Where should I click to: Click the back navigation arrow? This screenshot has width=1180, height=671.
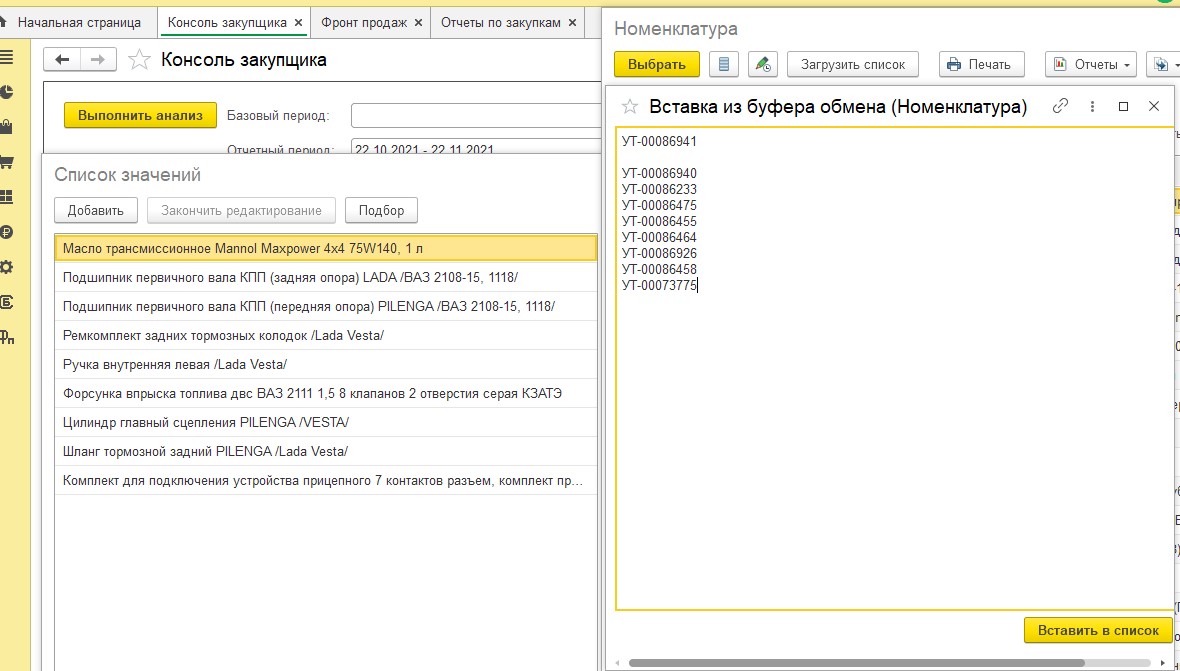[62, 60]
